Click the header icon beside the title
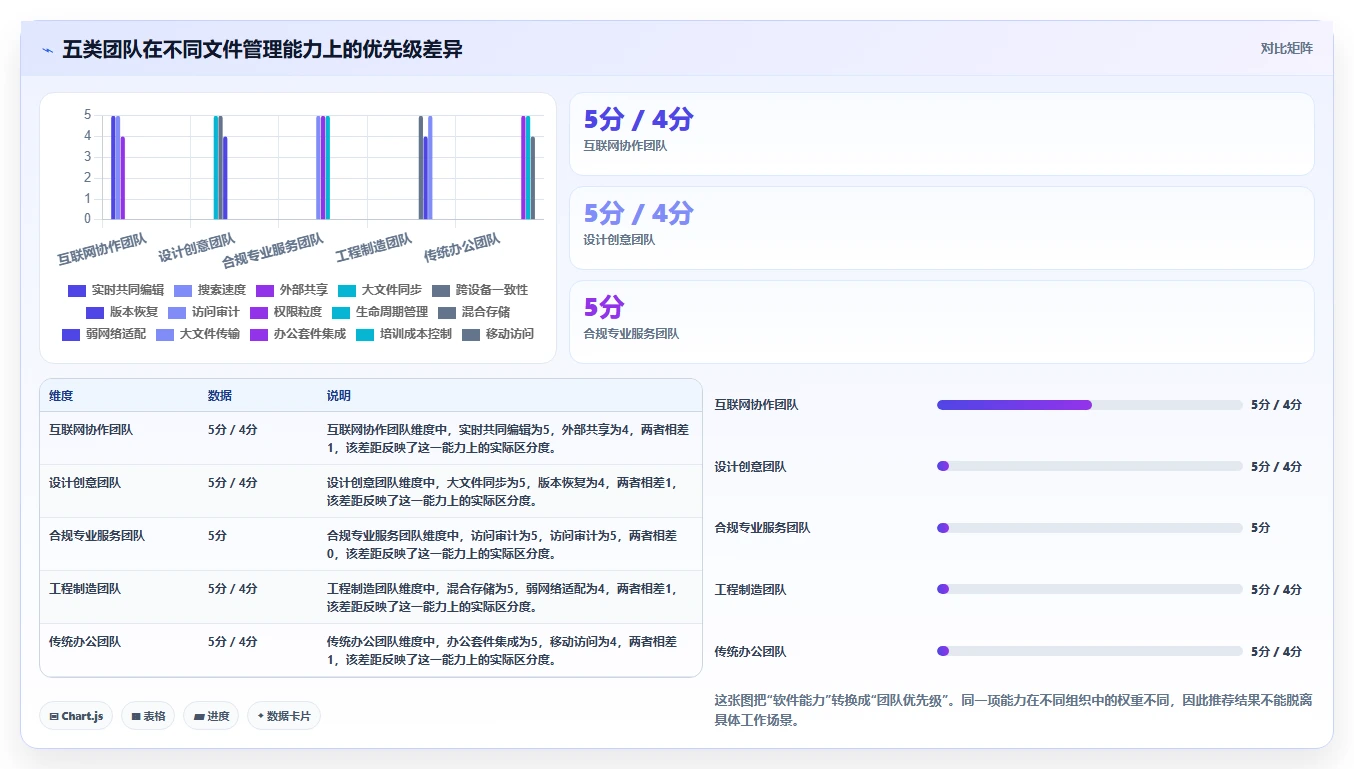Screen dimensions: 1354x769 click(x=48, y=49)
